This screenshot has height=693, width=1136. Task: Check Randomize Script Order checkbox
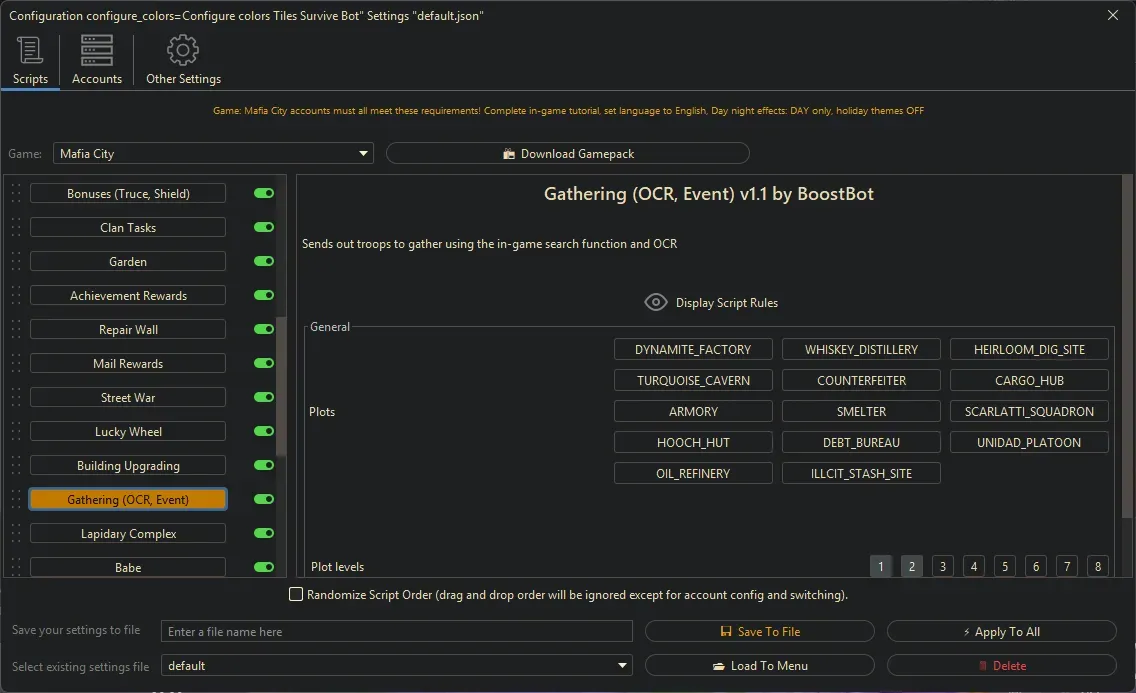296,595
